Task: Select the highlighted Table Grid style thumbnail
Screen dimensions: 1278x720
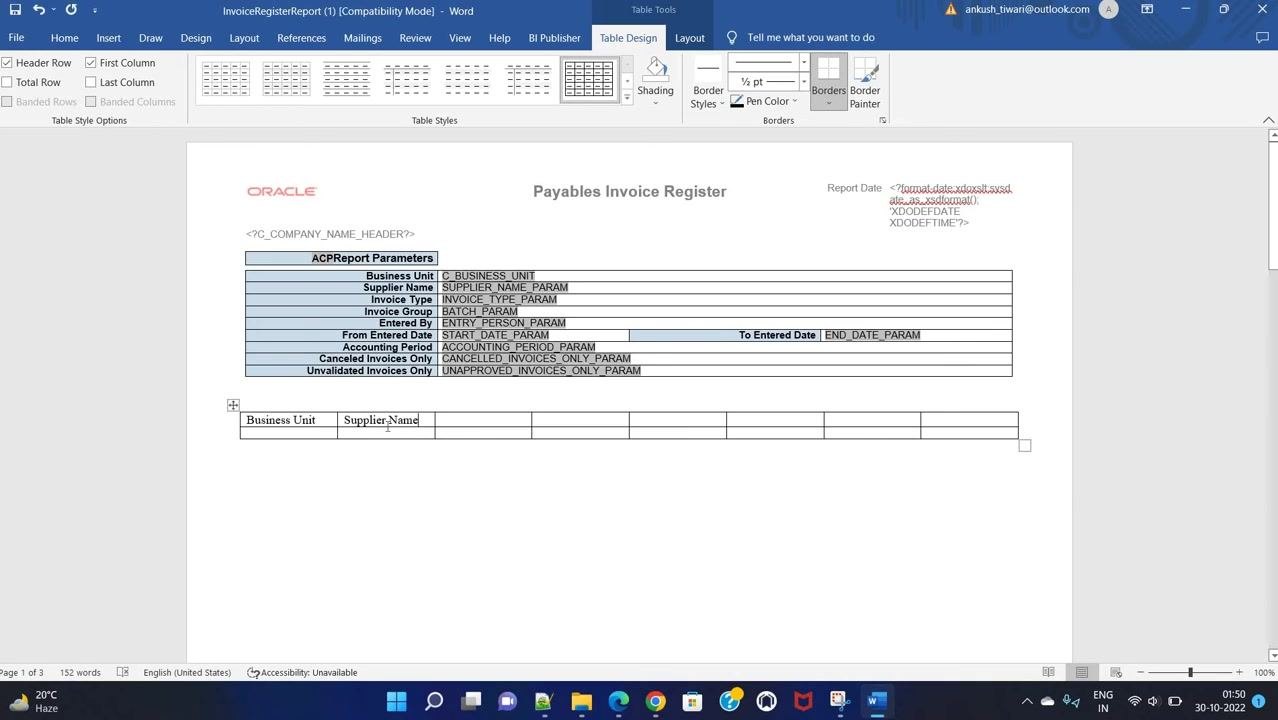Action: coord(589,79)
